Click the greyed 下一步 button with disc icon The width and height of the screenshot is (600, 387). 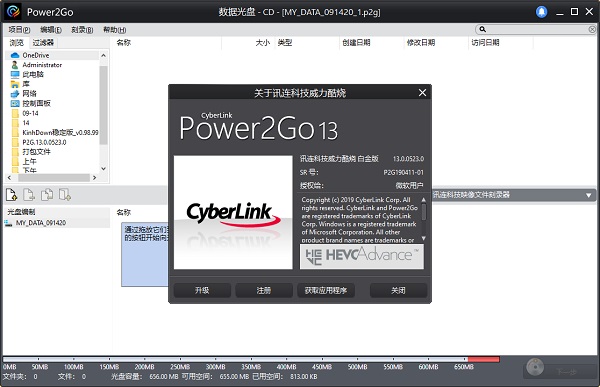click(x=559, y=368)
